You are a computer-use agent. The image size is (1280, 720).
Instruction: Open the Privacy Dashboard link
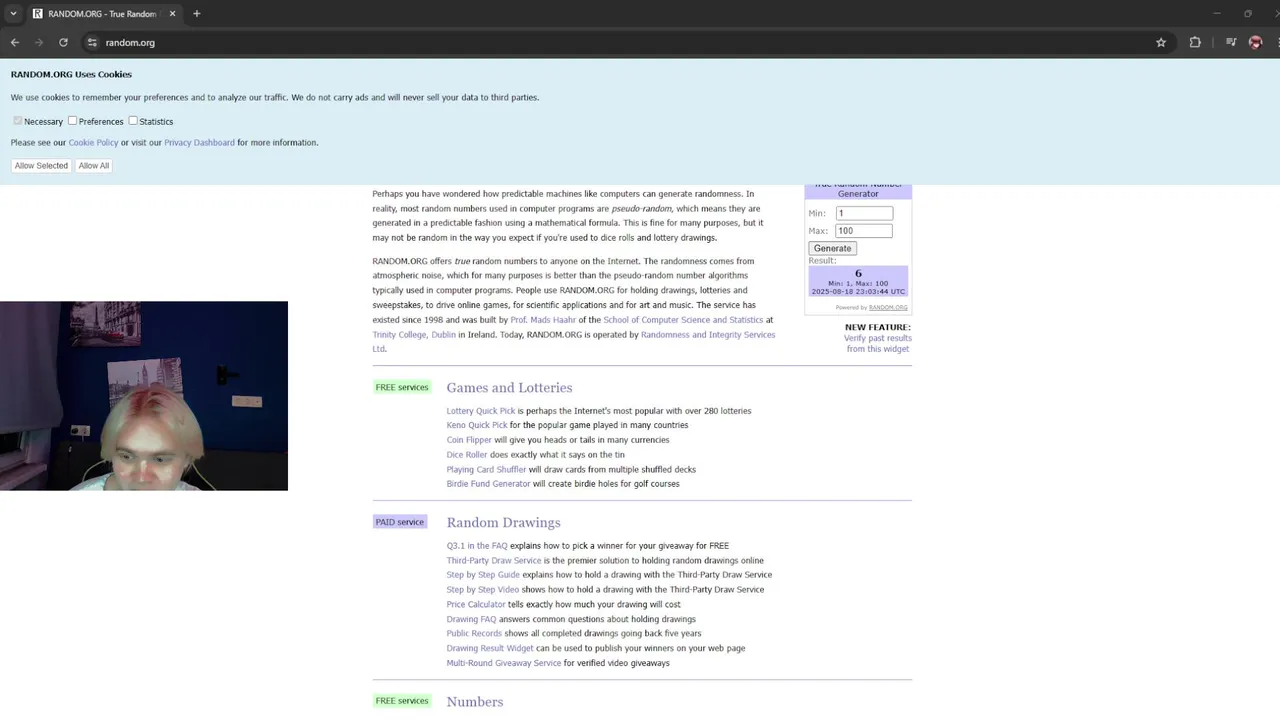click(x=199, y=143)
